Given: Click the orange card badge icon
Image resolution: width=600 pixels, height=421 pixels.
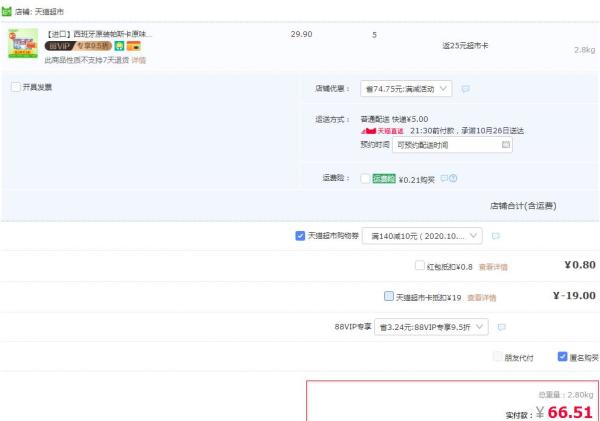Looking at the screenshot, I should click(134, 46).
